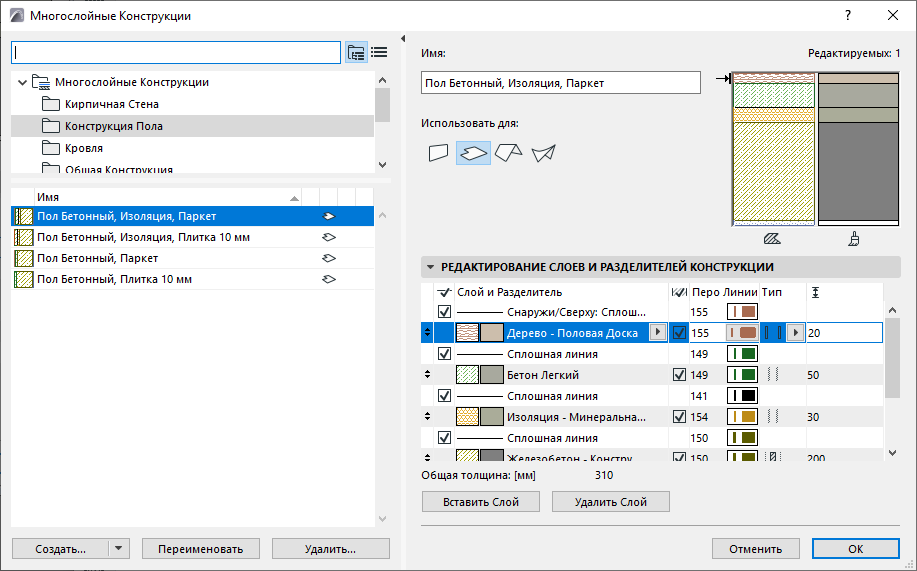Click the help question mark
Viewport: 917px width, 571px height.
point(848,16)
